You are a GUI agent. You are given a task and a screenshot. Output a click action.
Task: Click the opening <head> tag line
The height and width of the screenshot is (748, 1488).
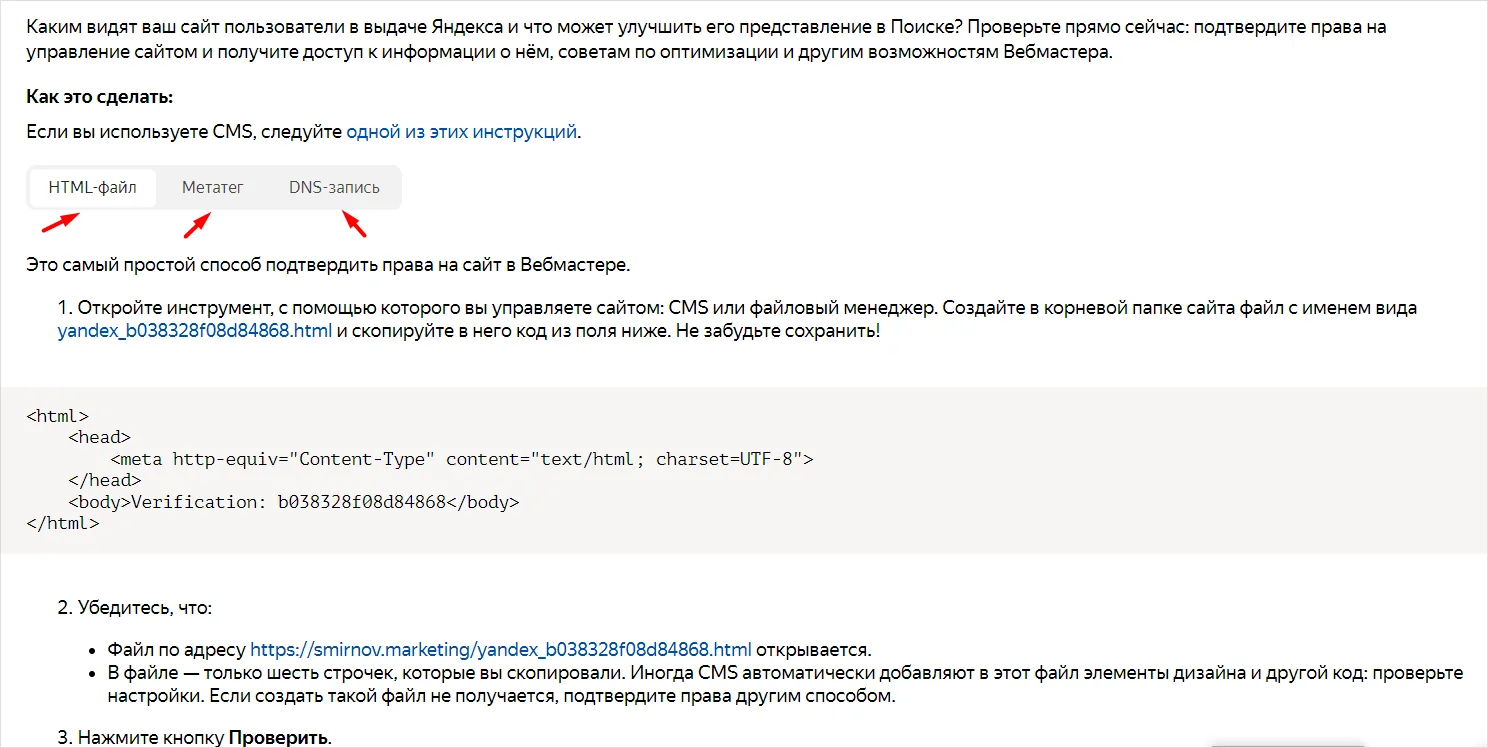coord(99,437)
